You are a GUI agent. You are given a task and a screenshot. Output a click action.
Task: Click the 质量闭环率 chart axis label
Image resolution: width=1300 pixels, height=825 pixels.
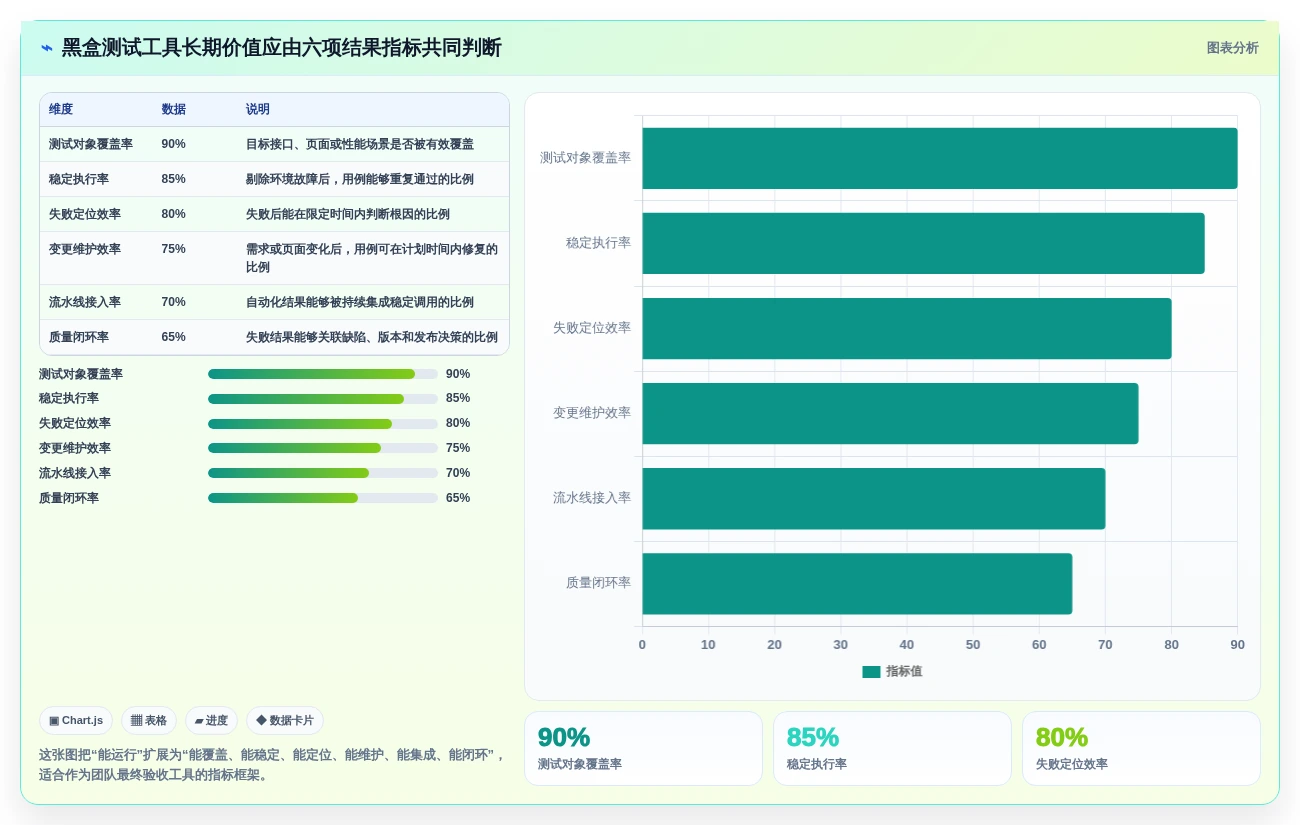coord(598,583)
